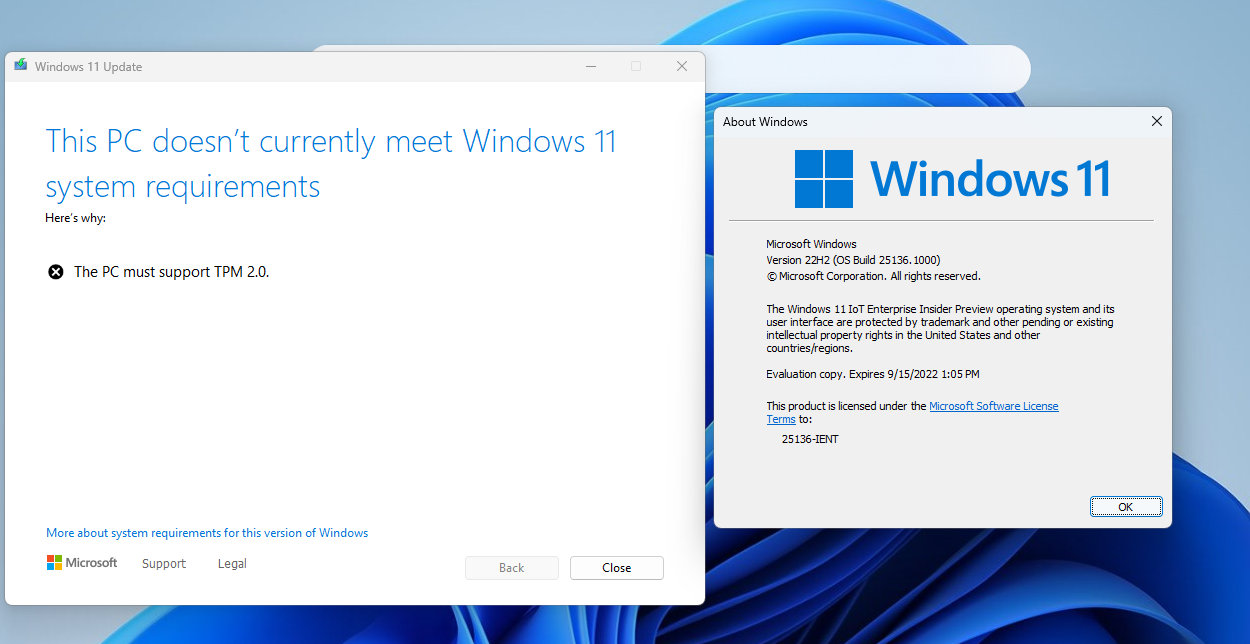Click OK in the About Windows dialog
1250x644 pixels.
tap(1126, 507)
